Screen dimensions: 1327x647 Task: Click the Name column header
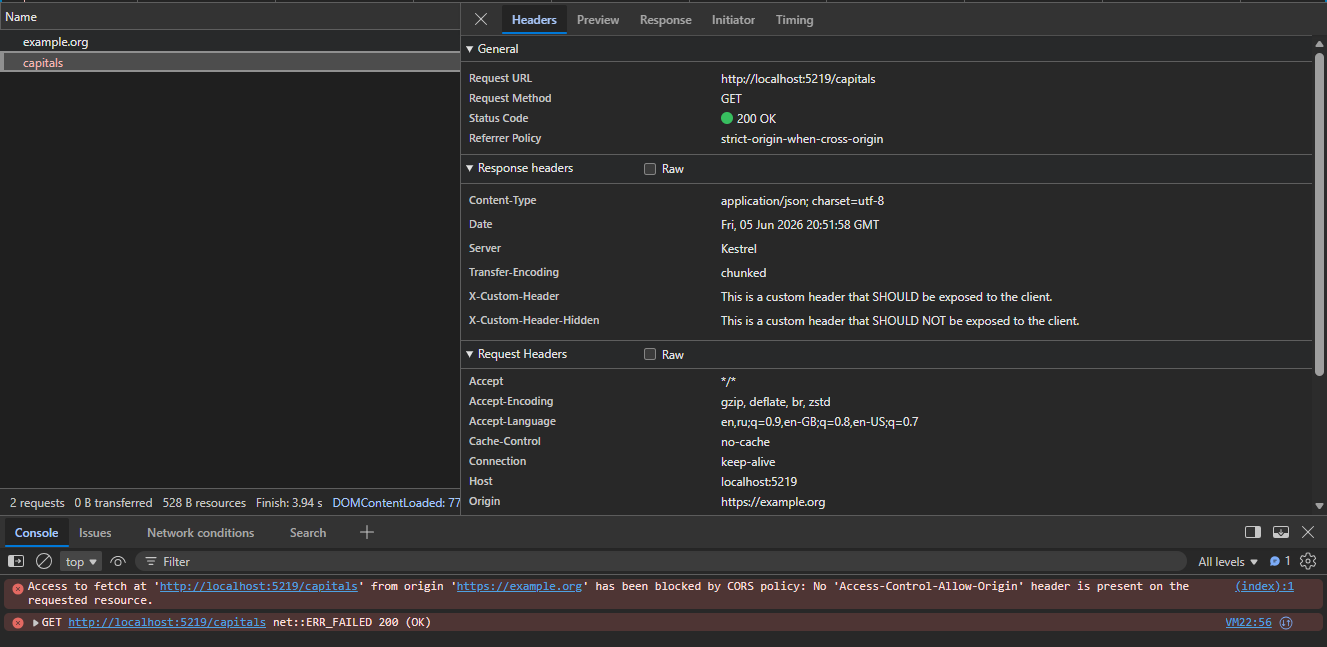[230, 17]
